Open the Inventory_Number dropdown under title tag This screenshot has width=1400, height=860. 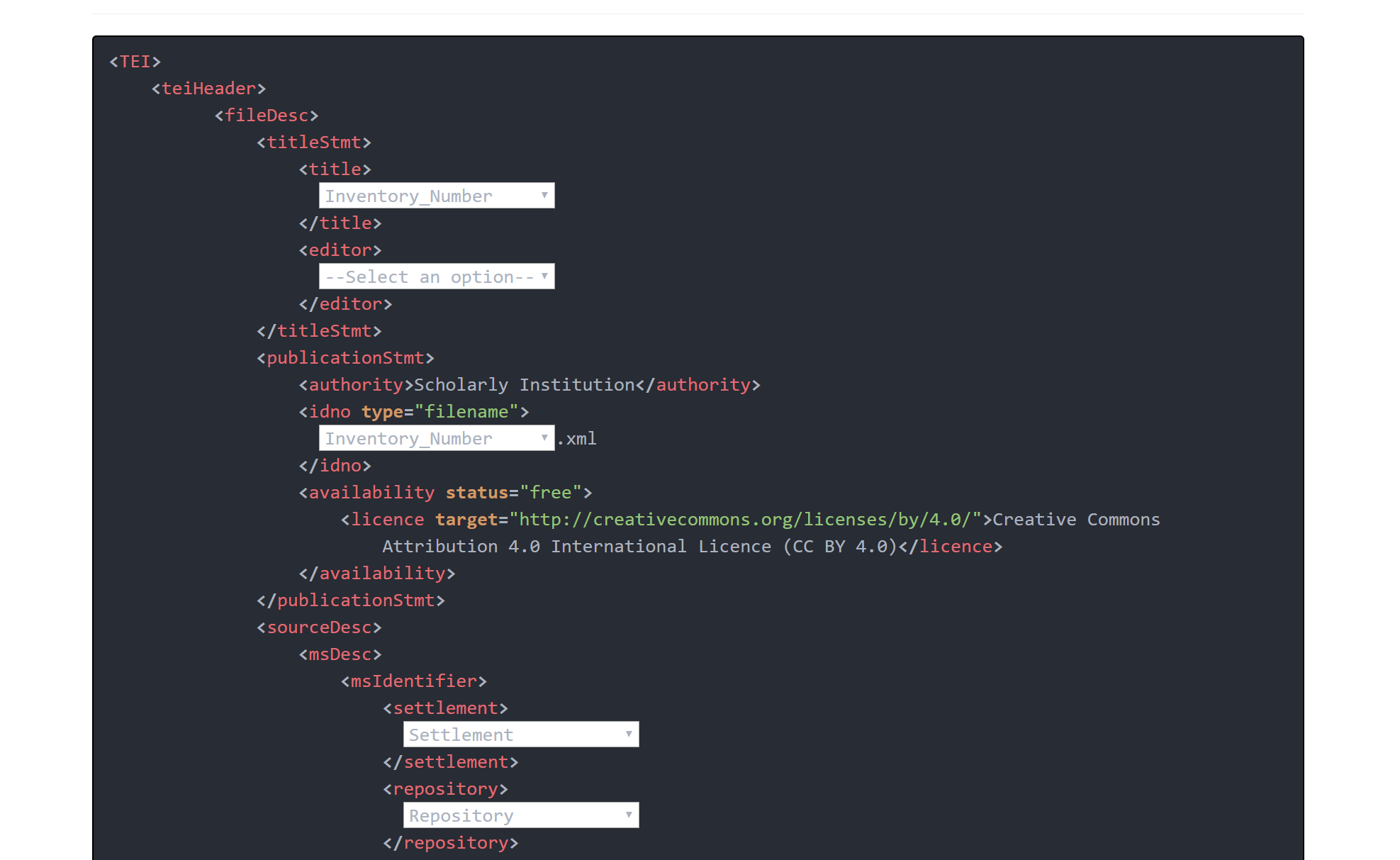[436, 196]
